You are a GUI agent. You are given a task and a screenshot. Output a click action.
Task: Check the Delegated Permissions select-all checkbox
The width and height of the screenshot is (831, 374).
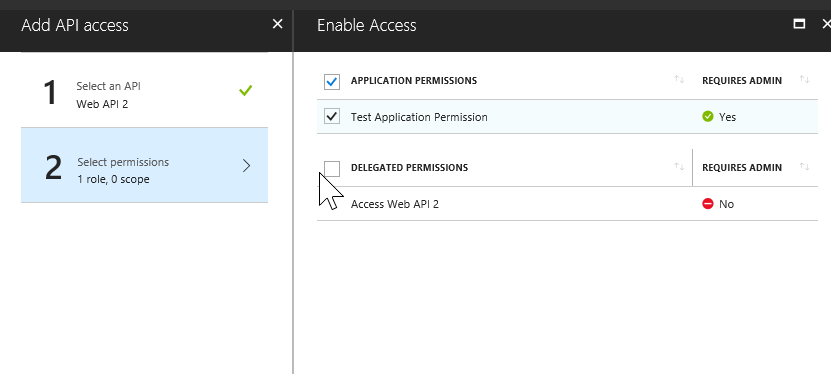tap(332, 168)
